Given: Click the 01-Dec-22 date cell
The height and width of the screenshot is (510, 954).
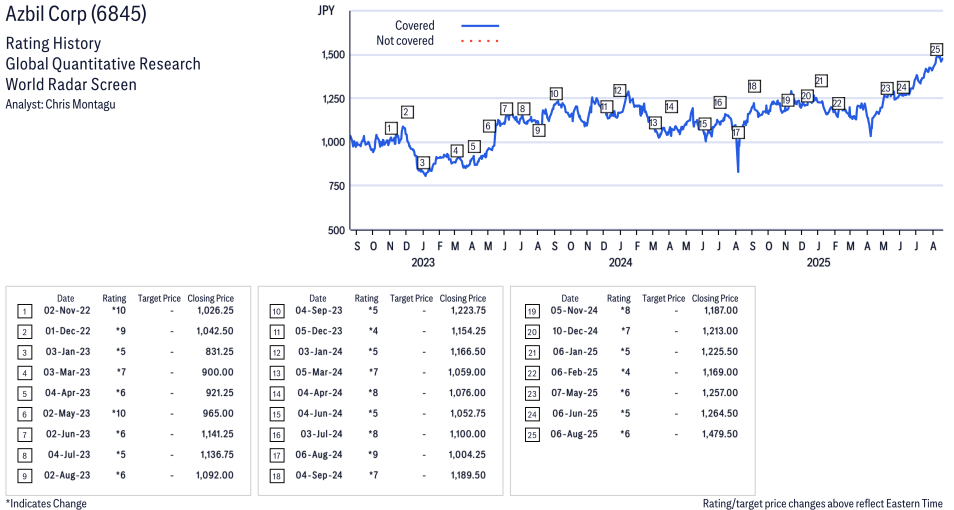Looking at the screenshot, I should [x=67, y=331].
